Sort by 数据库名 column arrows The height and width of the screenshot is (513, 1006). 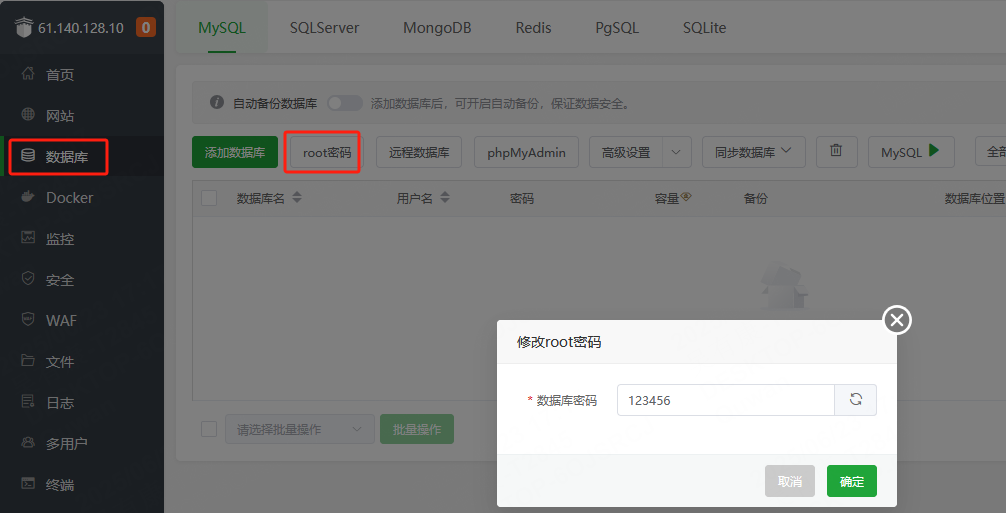click(296, 198)
